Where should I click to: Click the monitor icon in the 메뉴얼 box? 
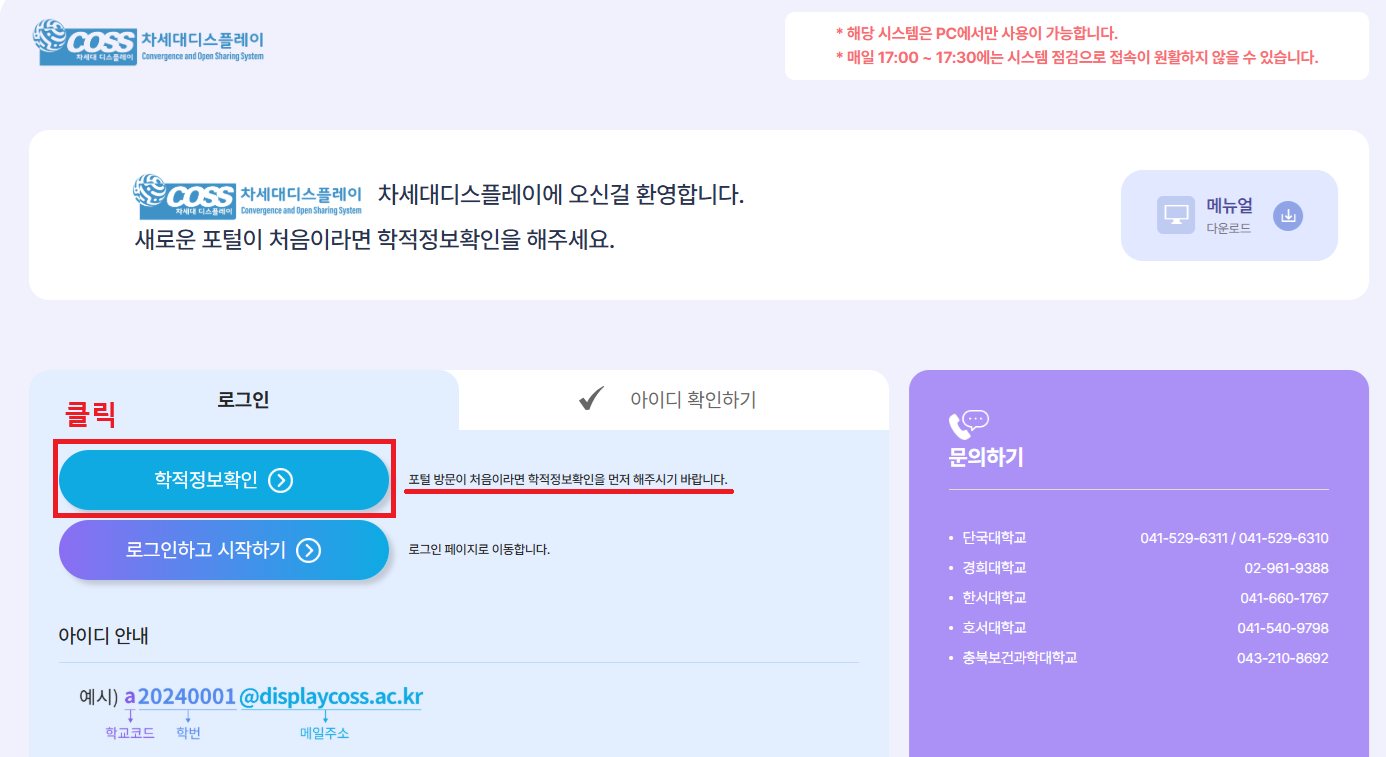point(1176,215)
